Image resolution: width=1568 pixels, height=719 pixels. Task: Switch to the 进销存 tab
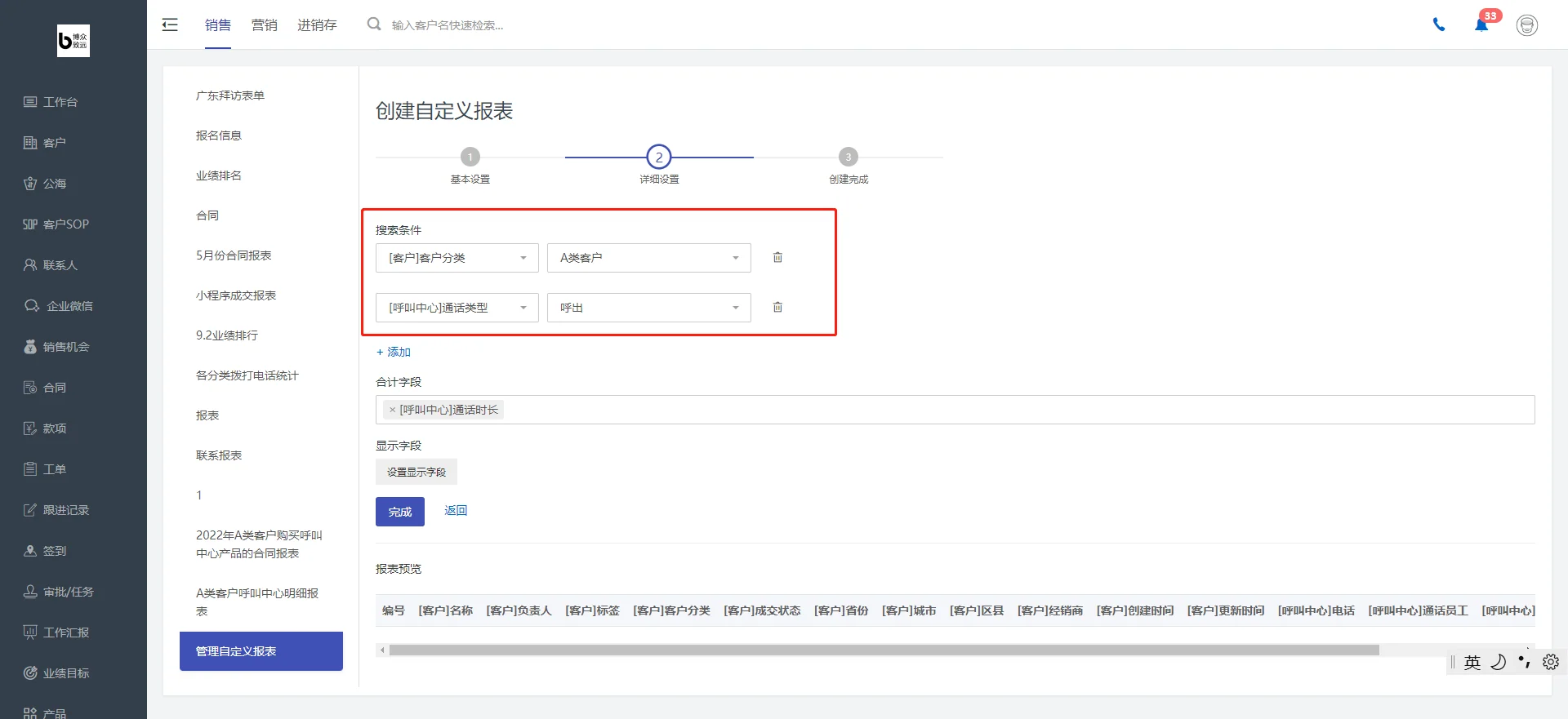[x=317, y=25]
